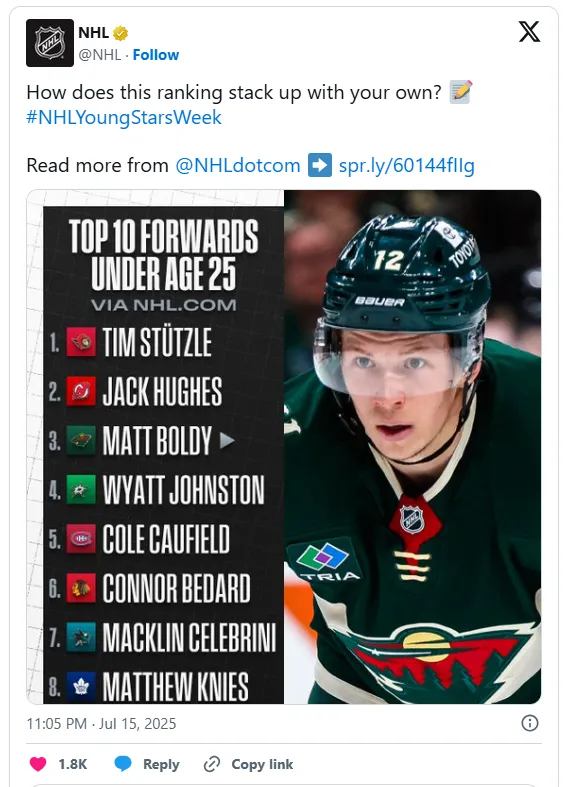Open the Matt Boldy player photo
Image resolution: width=569 pixels, height=787 pixels.
click(x=412, y=447)
